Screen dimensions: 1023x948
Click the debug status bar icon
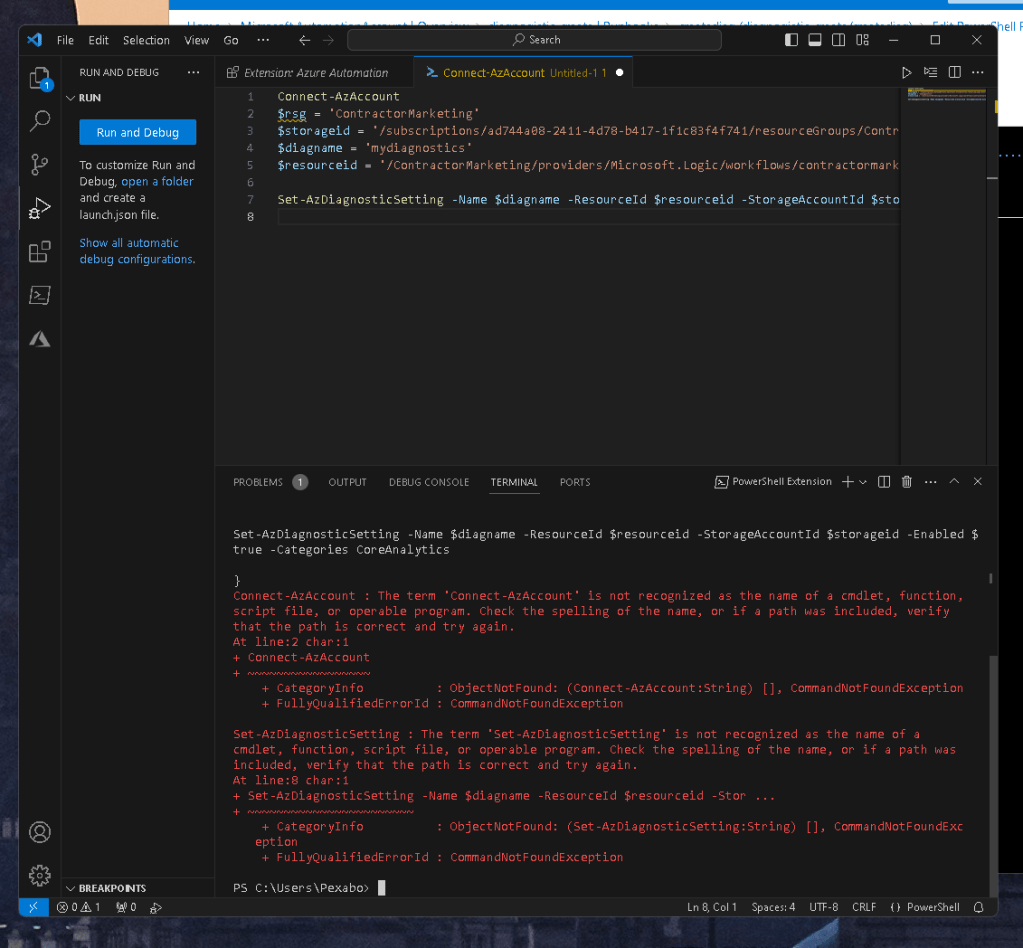point(156,907)
